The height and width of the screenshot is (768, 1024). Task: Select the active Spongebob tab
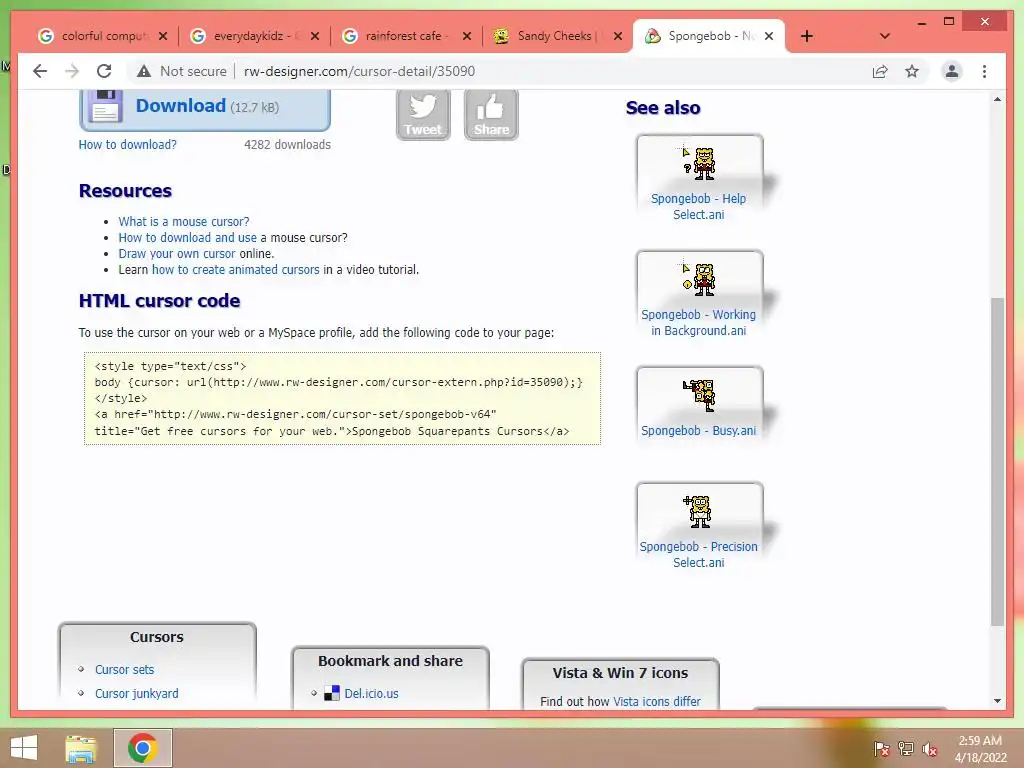tap(709, 36)
